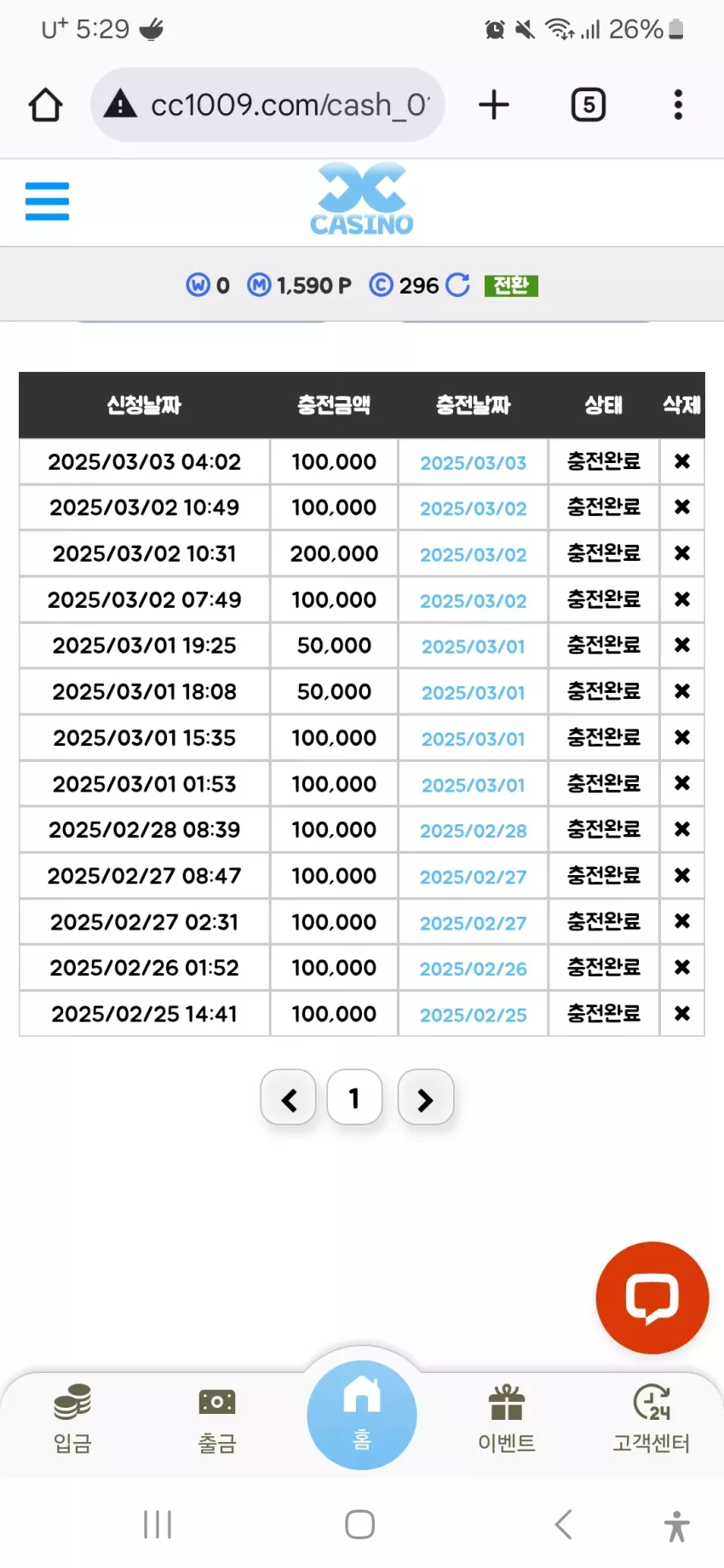Screen dimensions: 724x1568
Task: Open 이벤트 events gift icon
Action: 507,1418
